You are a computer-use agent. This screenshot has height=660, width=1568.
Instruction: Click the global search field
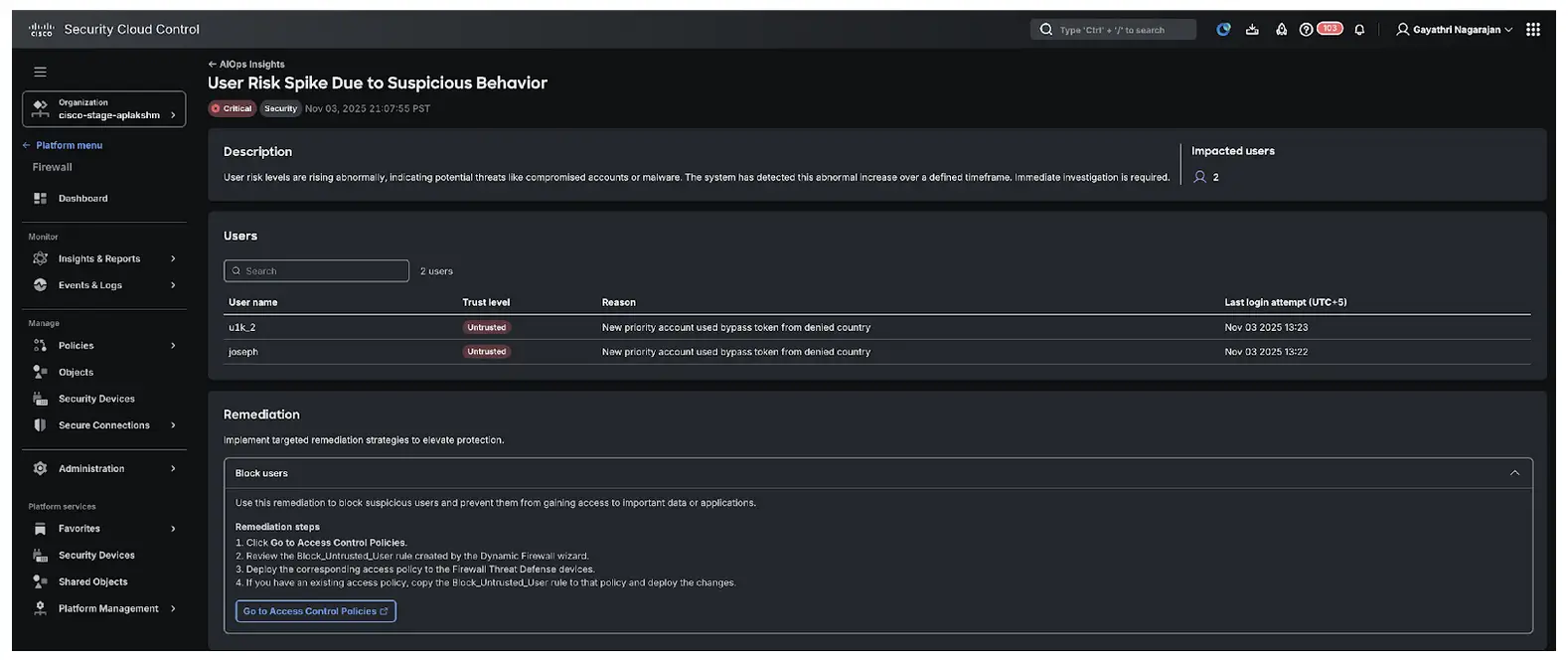tap(1113, 30)
